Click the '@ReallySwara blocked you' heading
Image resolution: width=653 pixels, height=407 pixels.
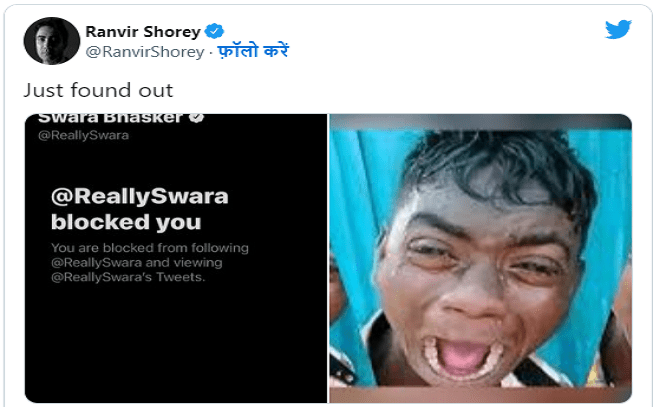(140, 209)
